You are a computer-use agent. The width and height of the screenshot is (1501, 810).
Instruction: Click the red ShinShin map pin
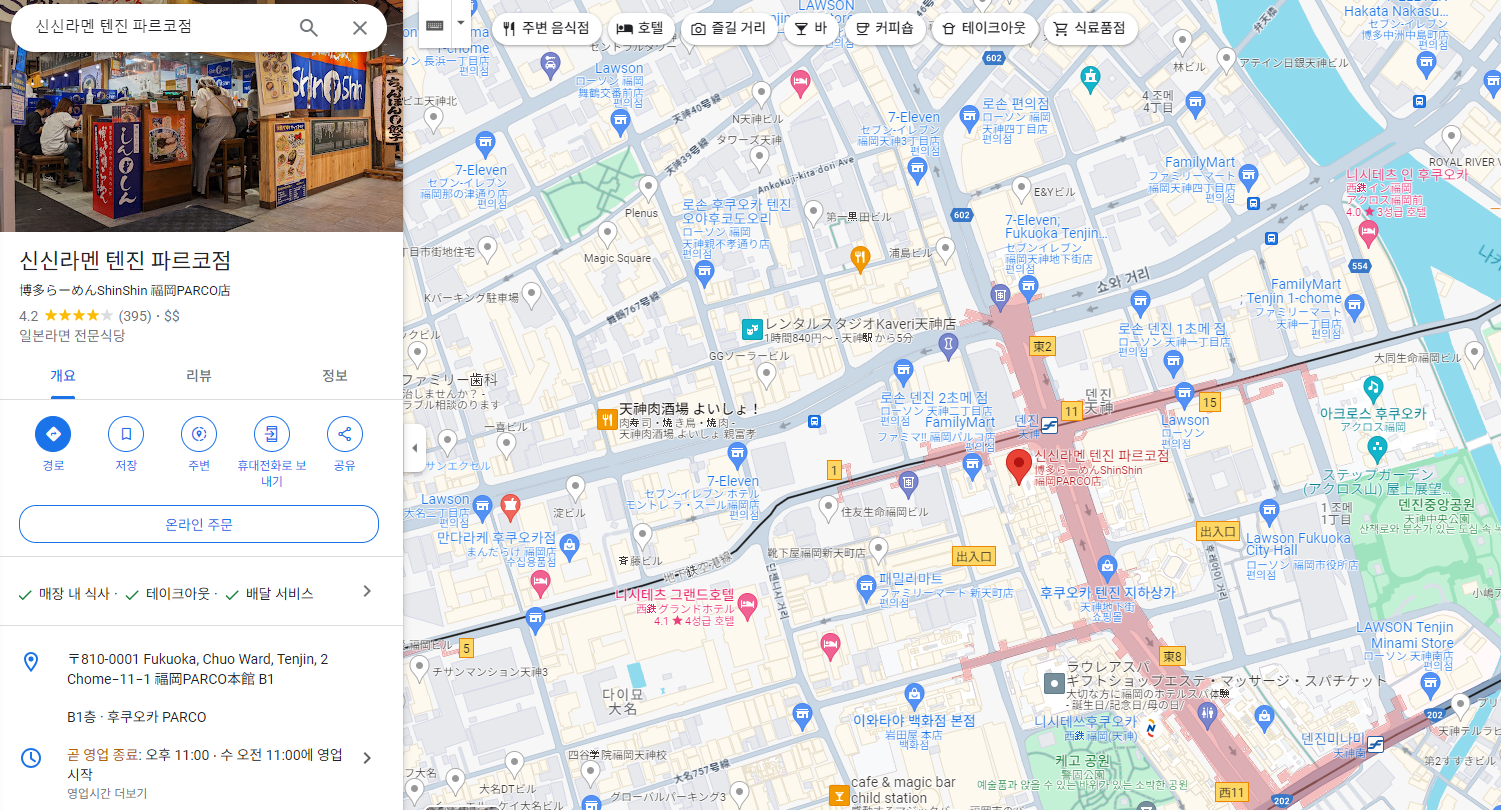point(1018,467)
